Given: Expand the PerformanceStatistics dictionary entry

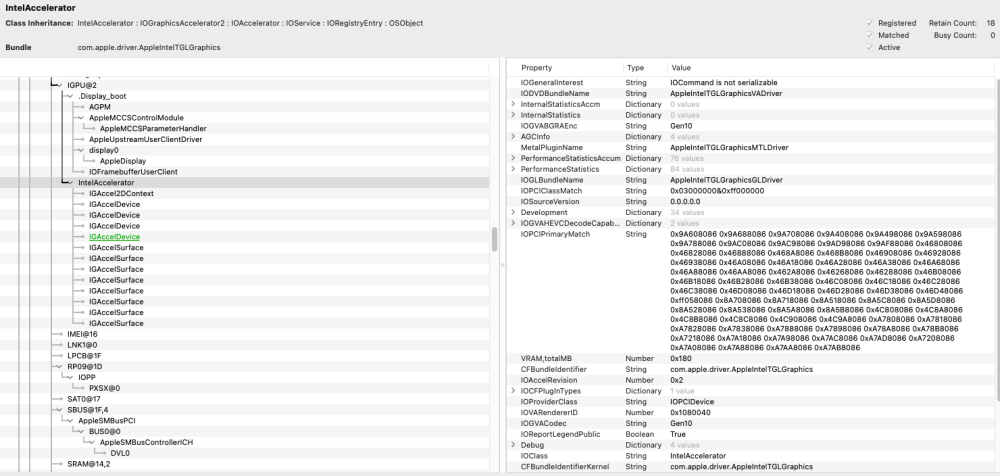Looking at the screenshot, I should (513, 169).
